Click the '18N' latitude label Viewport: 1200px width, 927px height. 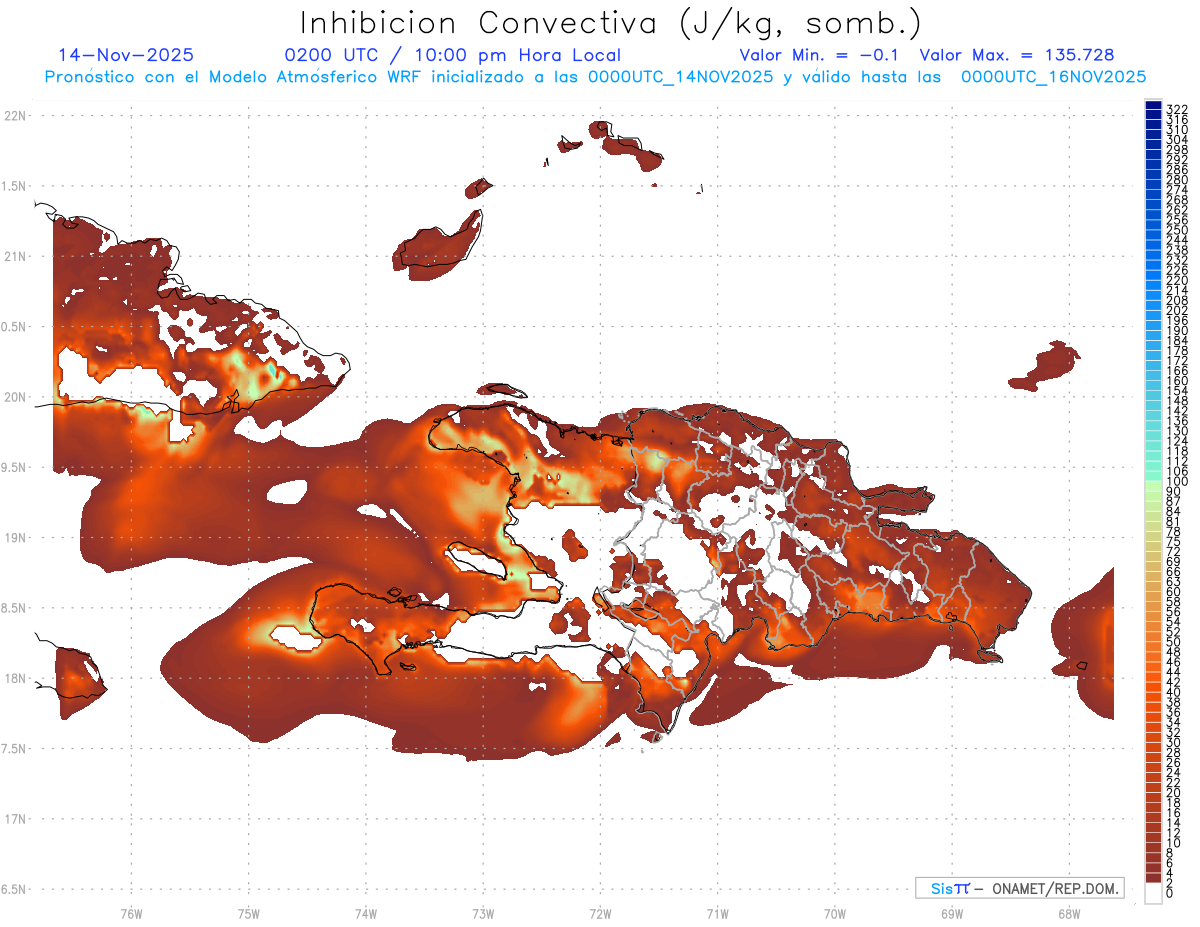pos(16,678)
